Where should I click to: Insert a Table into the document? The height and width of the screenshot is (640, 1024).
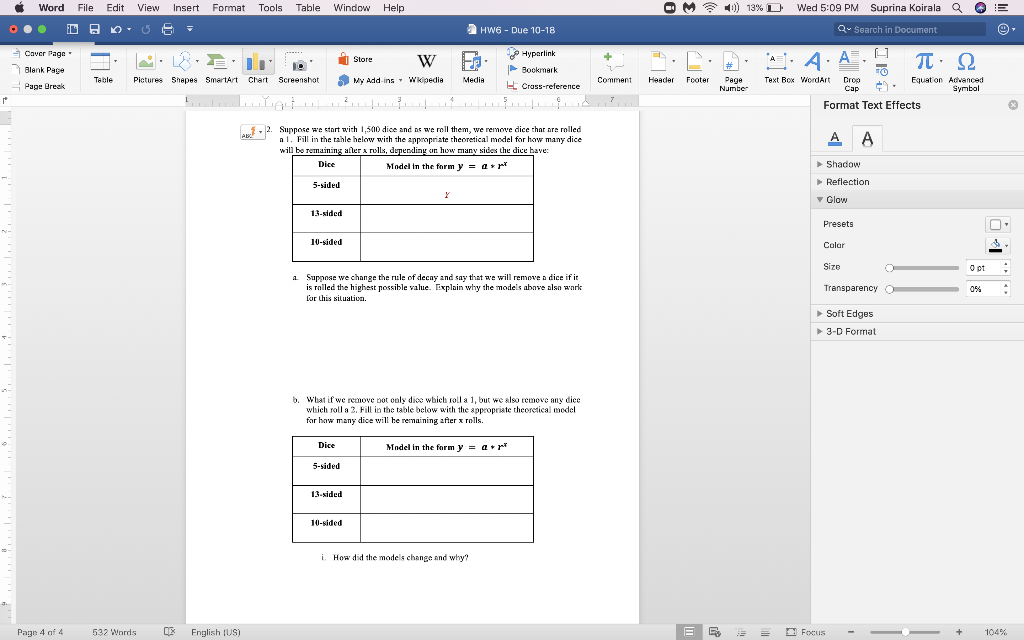(x=103, y=67)
